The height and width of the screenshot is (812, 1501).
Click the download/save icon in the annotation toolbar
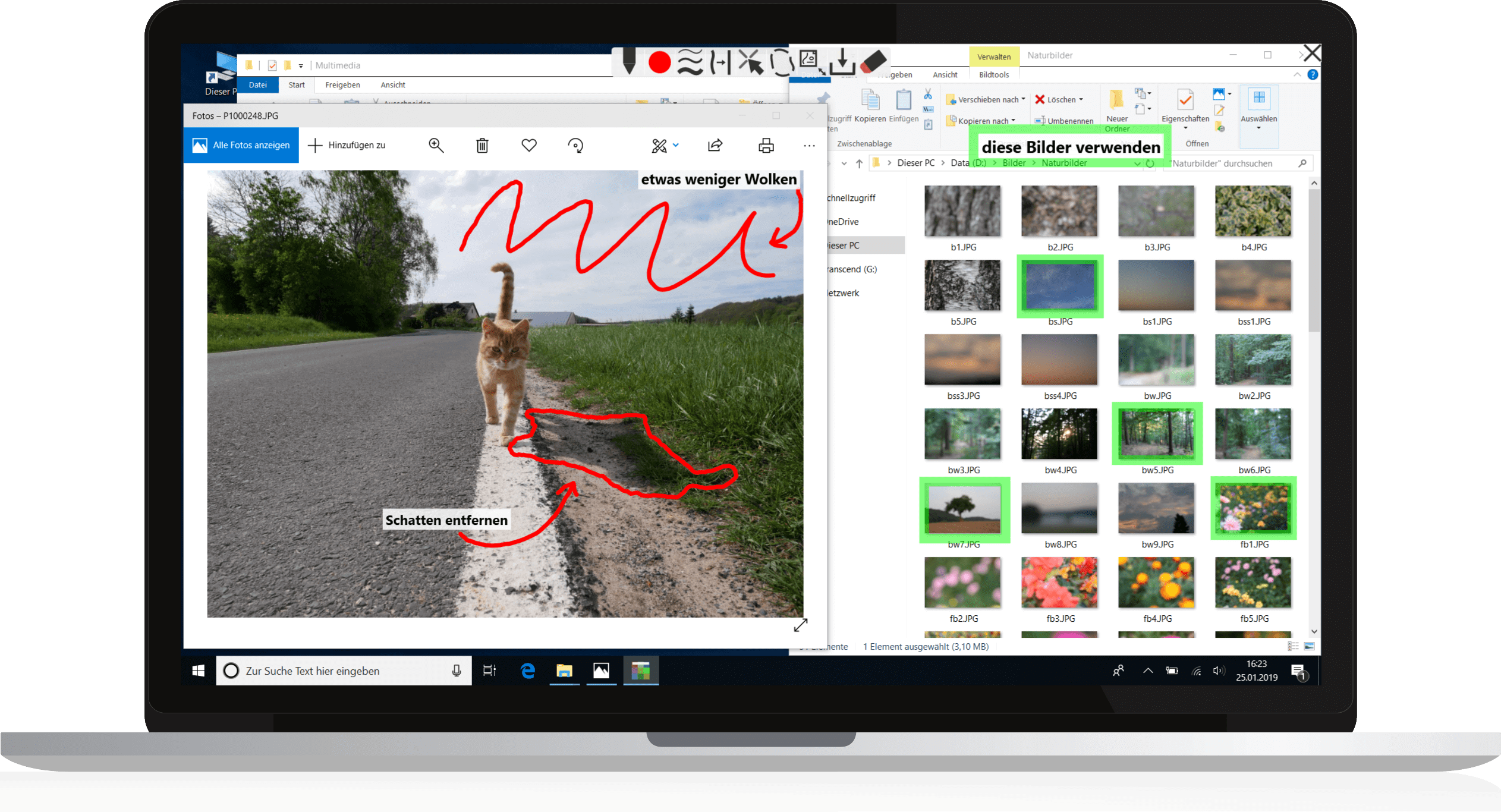click(x=842, y=62)
